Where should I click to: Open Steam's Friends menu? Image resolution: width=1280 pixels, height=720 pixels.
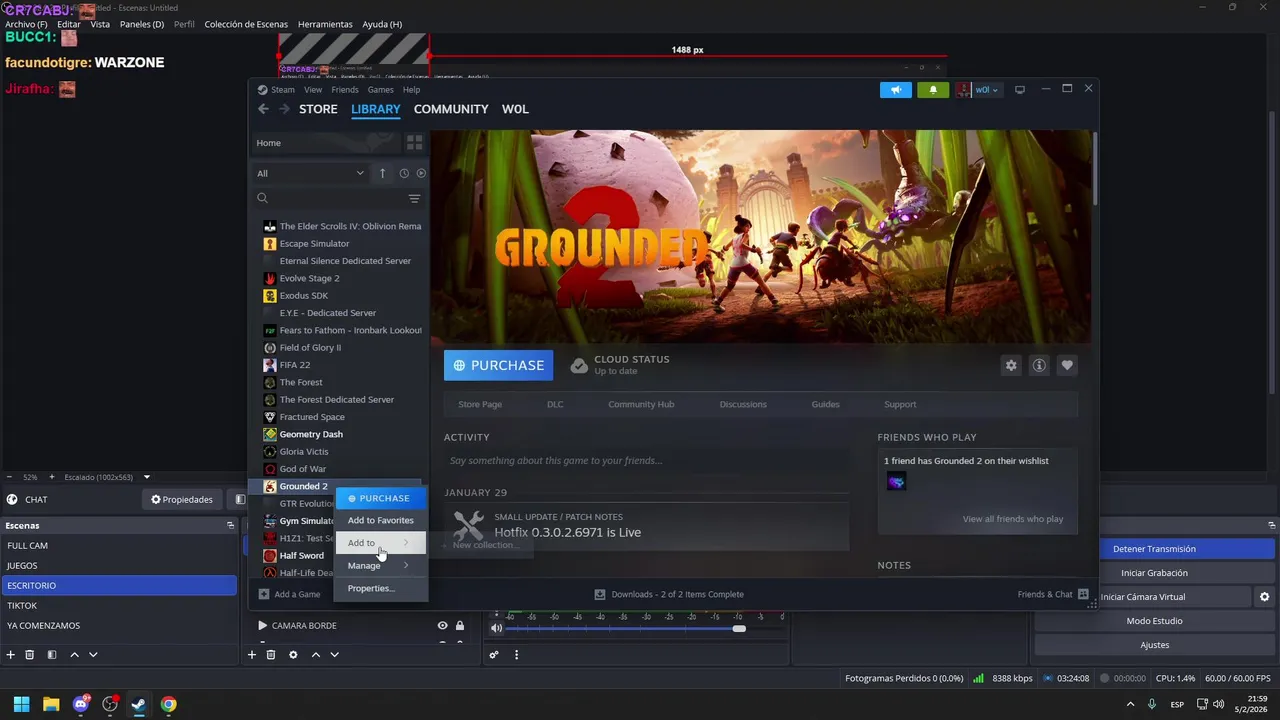345,90
